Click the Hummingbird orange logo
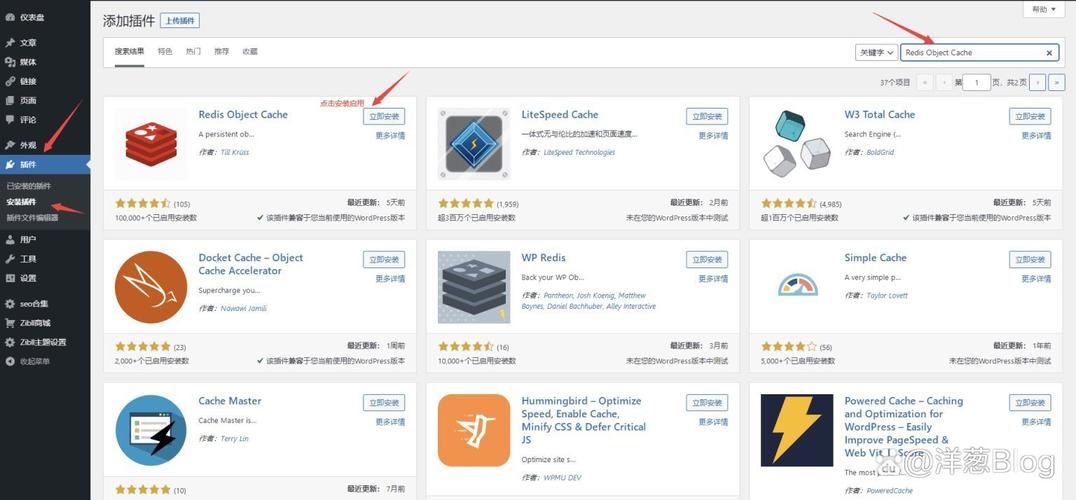Viewport: 1076px width, 500px height. (x=474, y=430)
